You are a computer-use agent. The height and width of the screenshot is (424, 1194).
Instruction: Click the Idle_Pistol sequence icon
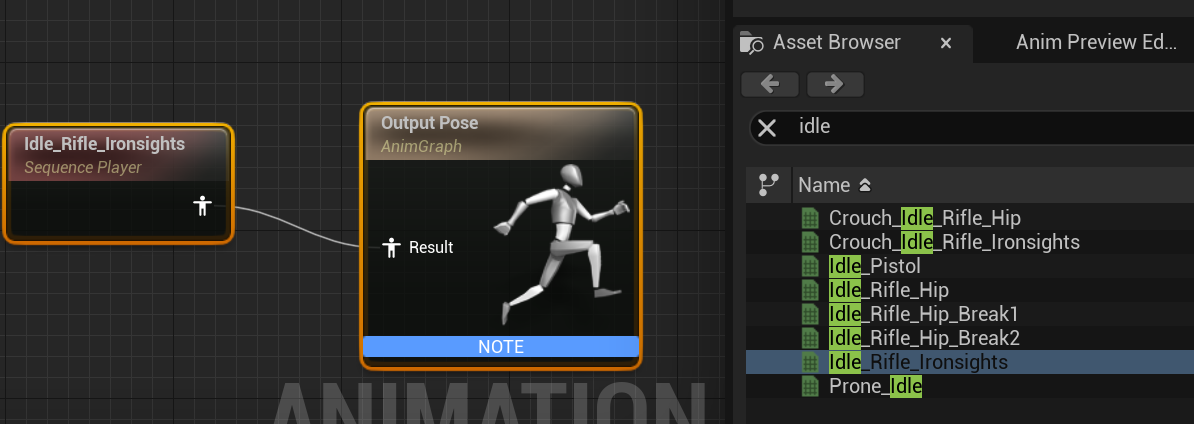pyautogui.click(x=810, y=266)
